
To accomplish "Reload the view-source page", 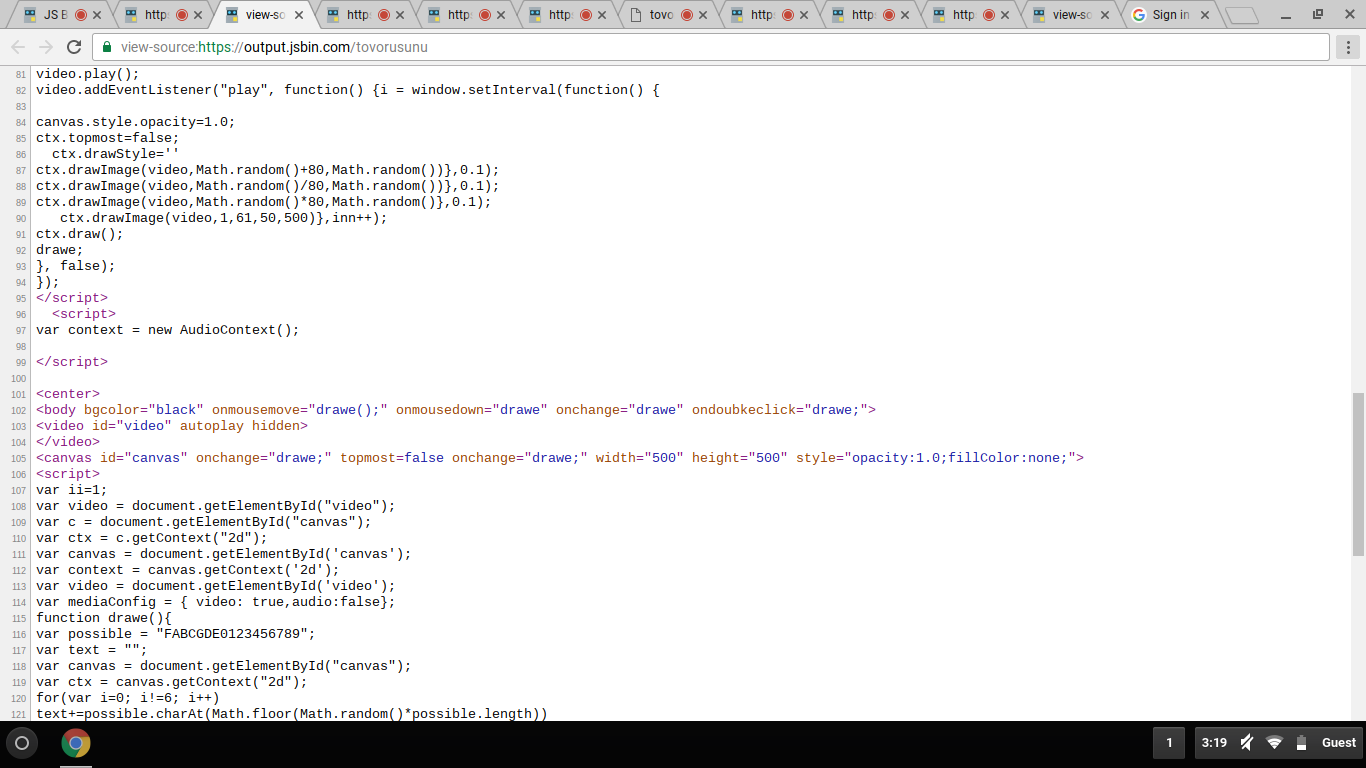I will point(74,47).
